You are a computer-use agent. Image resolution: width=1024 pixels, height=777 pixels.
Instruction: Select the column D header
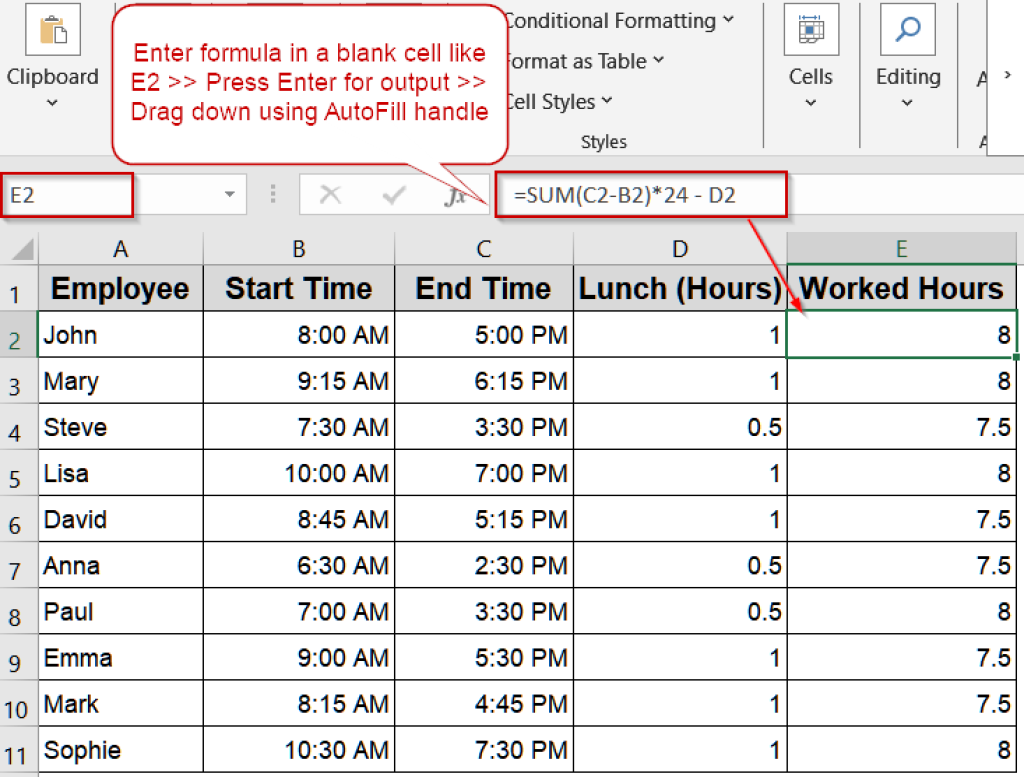pyautogui.click(x=680, y=248)
